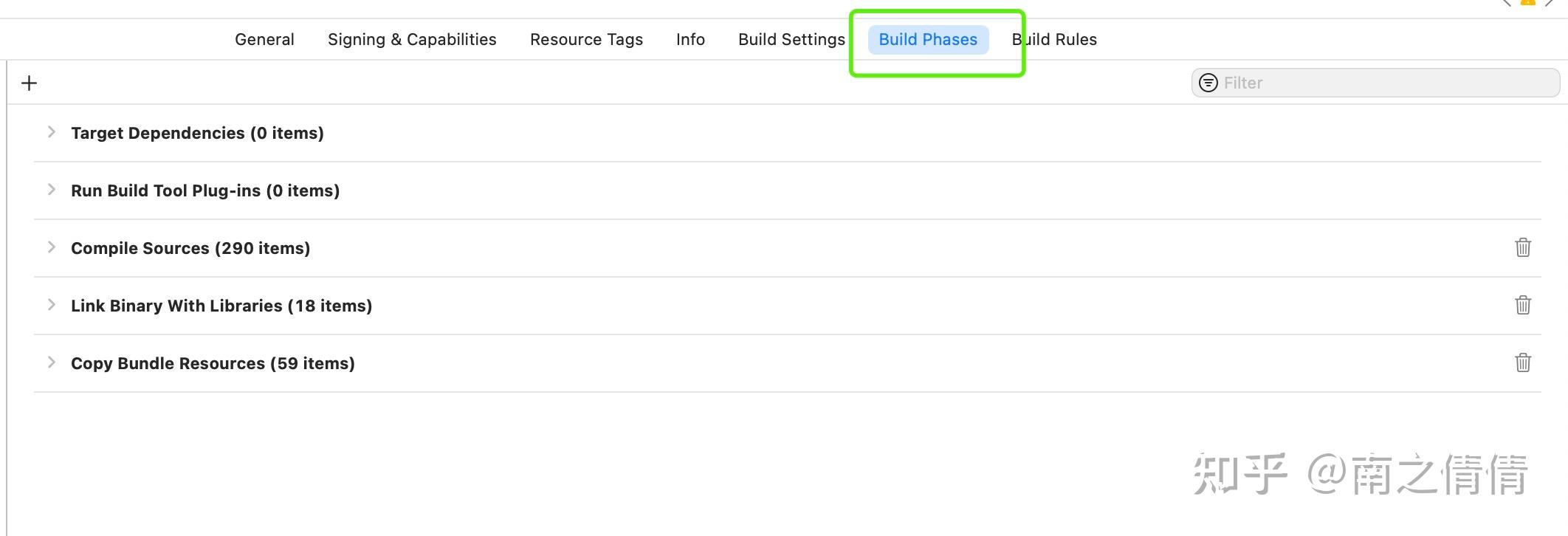
Task: Delete the Compile Sources phase with trash icon
Action: (x=1522, y=247)
